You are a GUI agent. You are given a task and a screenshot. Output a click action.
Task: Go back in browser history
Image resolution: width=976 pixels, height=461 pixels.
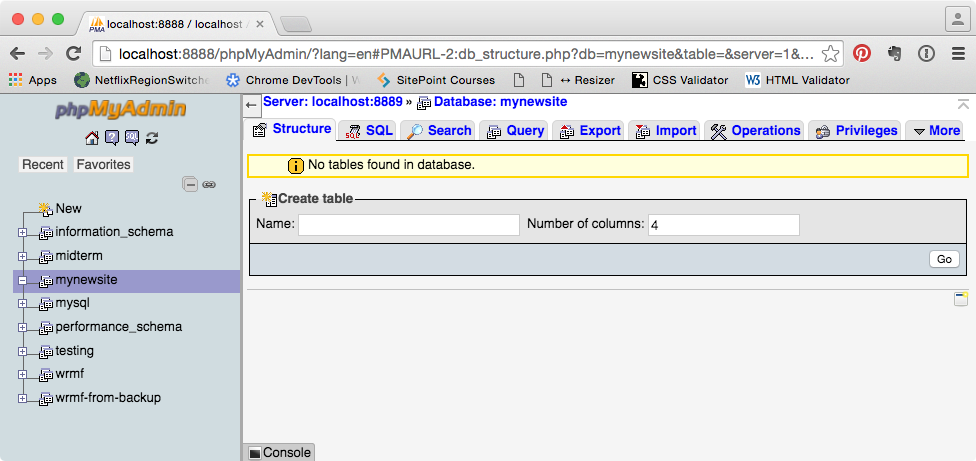tap(17, 54)
